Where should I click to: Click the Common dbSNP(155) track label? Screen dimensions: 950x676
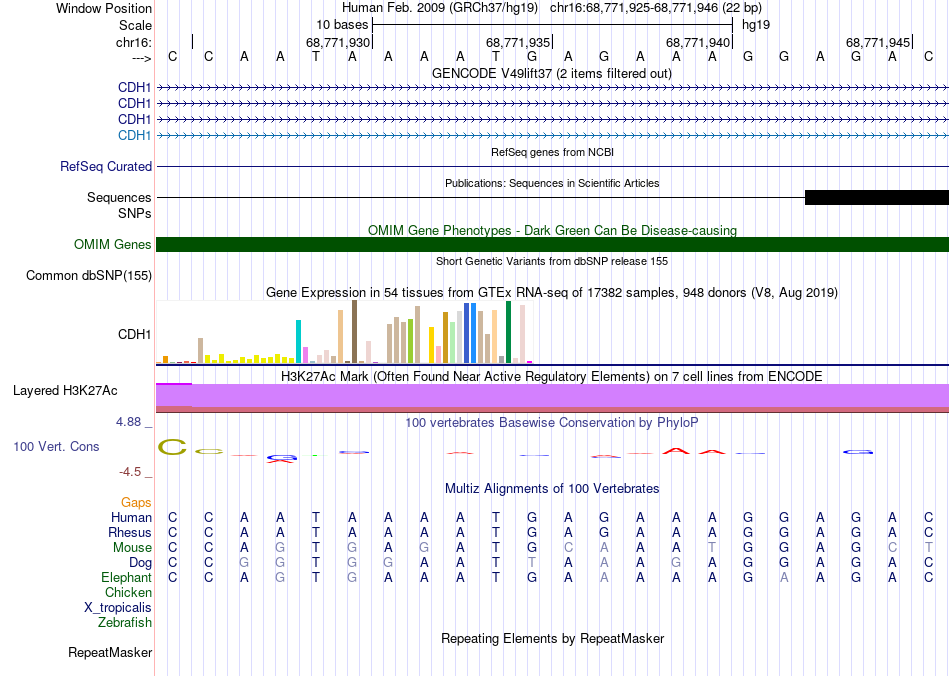click(x=89, y=276)
